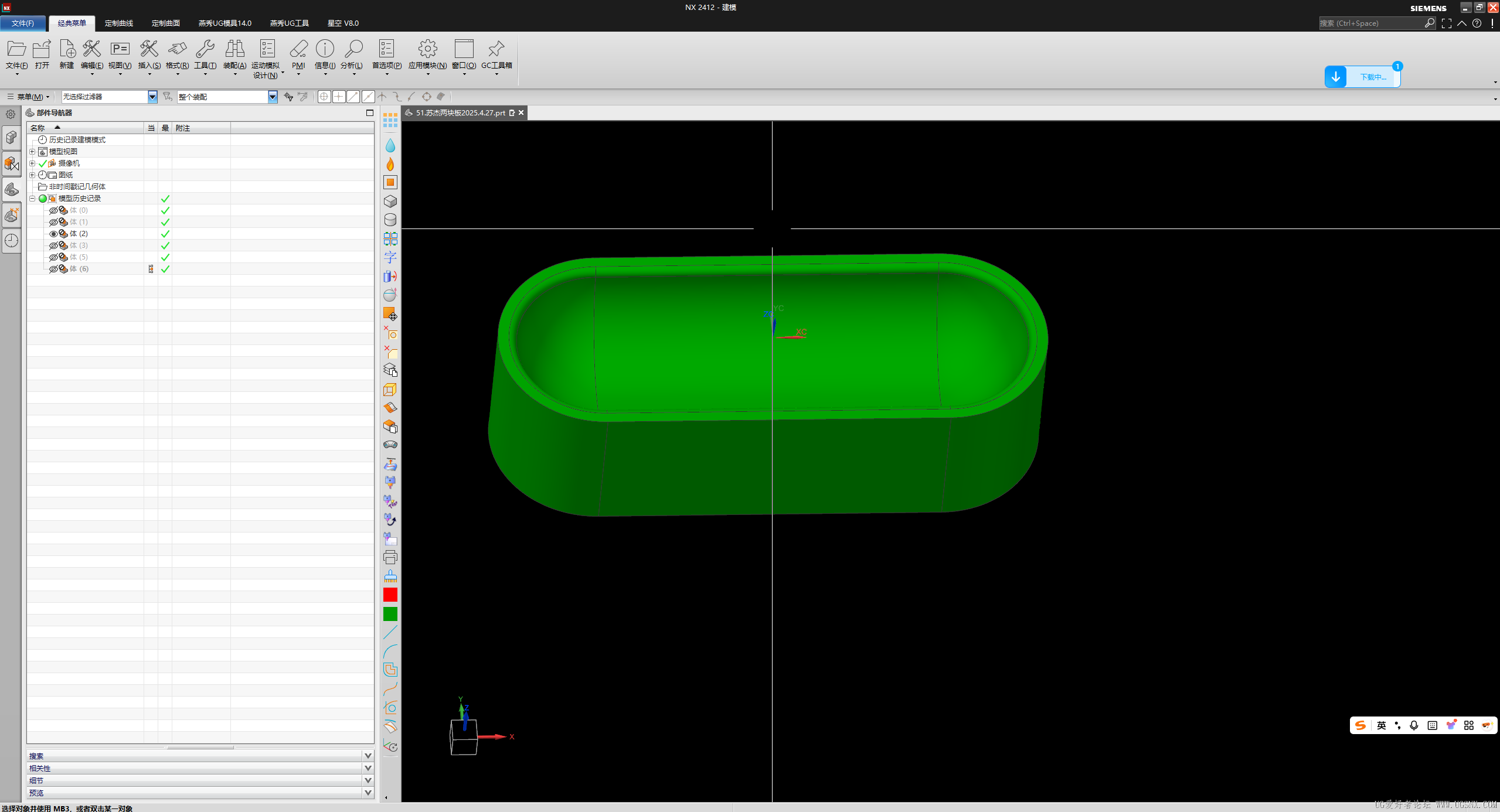The width and height of the screenshot is (1500, 812).
Task: Click the WCS orientation icon at toolbar bottom
Action: point(390,745)
